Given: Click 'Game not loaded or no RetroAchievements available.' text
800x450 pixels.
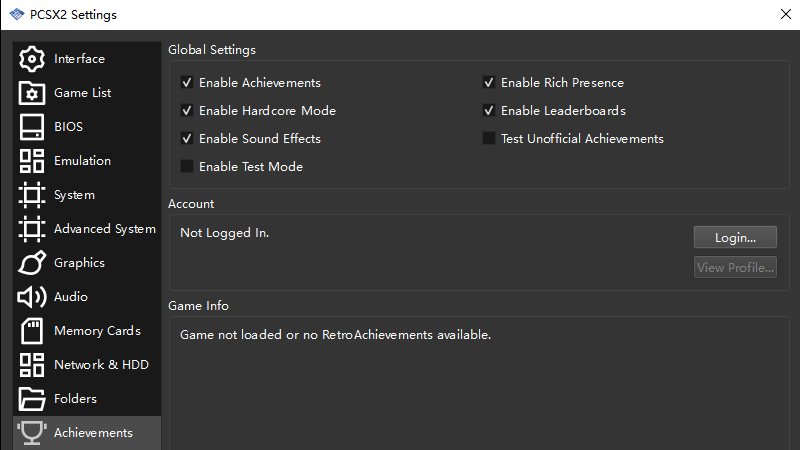Looking at the screenshot, I should pyautogui.click(x=335, y=335).
